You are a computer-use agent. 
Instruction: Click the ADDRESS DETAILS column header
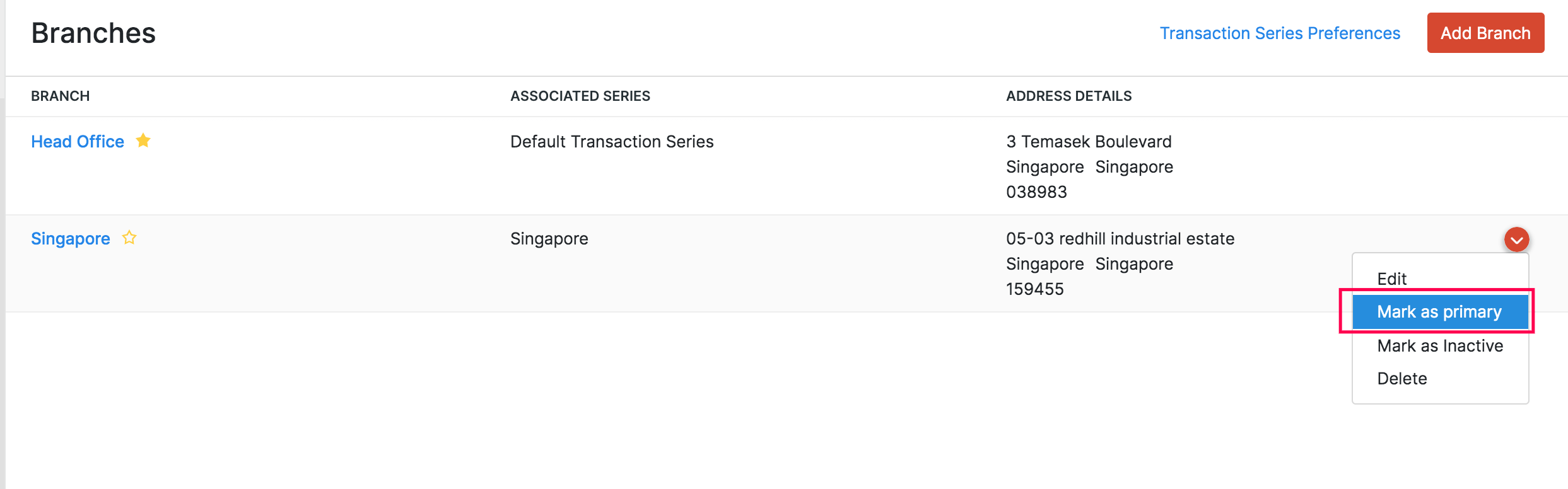1068,96
